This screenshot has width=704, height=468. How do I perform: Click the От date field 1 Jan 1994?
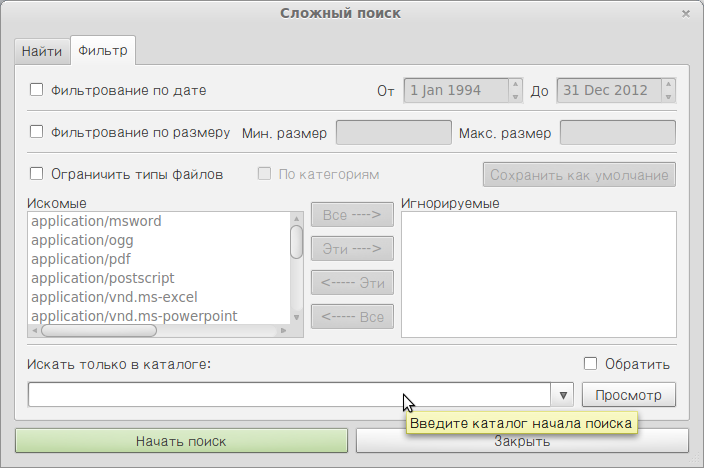(x=456, y=90)
